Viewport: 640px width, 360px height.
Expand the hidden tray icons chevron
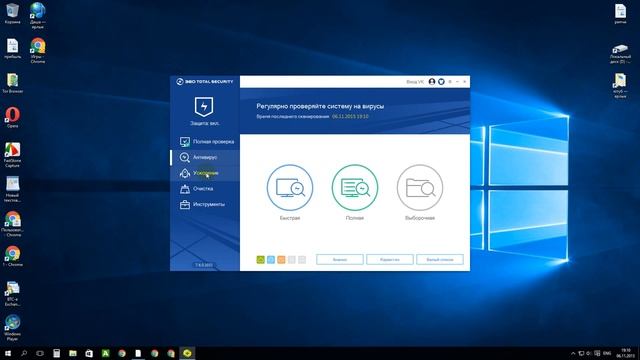(573, 353)
